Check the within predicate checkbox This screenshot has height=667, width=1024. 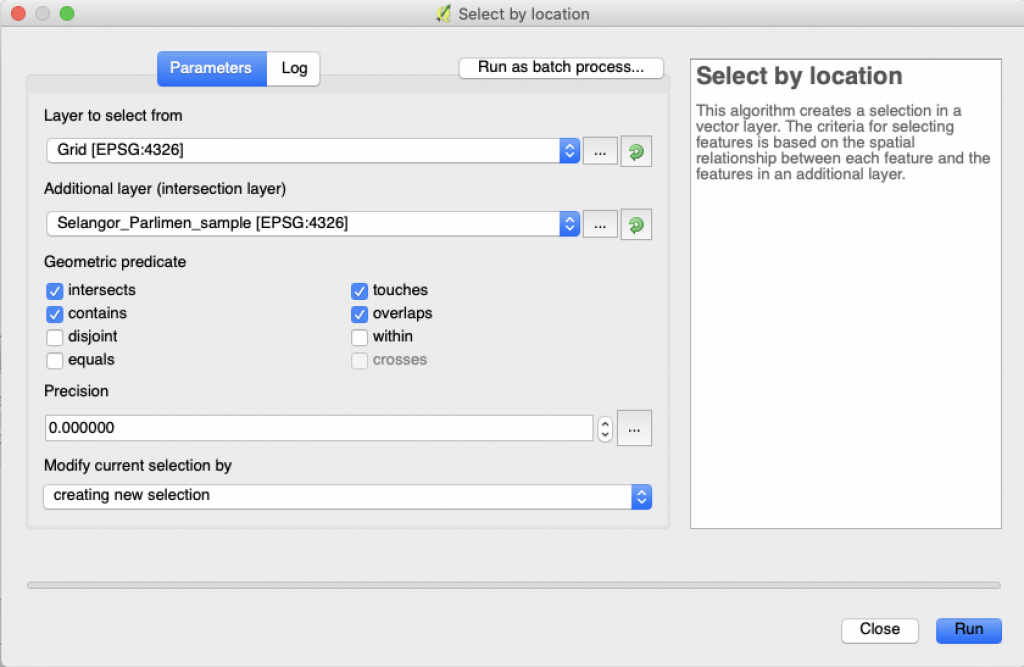360,337
